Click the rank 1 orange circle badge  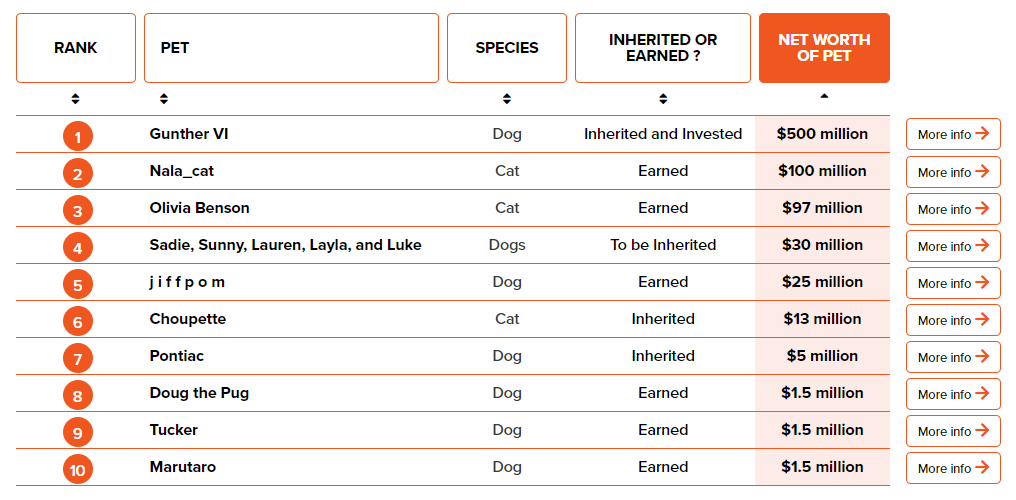[78, 136]
